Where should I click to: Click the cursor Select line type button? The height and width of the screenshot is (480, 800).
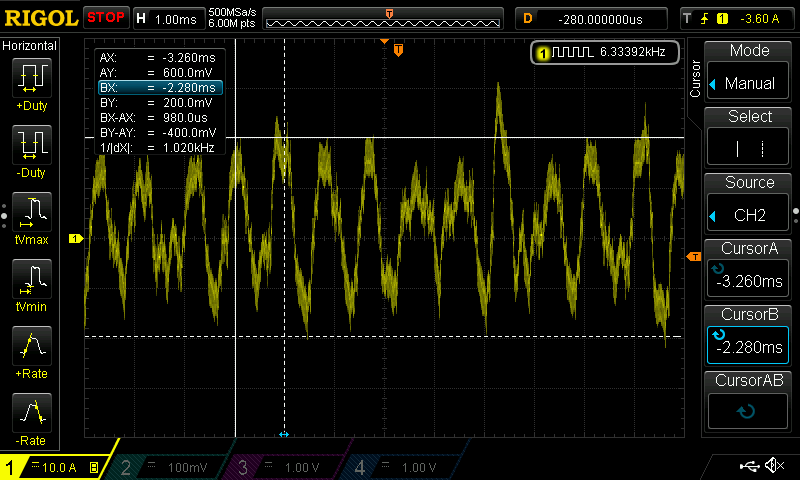click(748, 148)
